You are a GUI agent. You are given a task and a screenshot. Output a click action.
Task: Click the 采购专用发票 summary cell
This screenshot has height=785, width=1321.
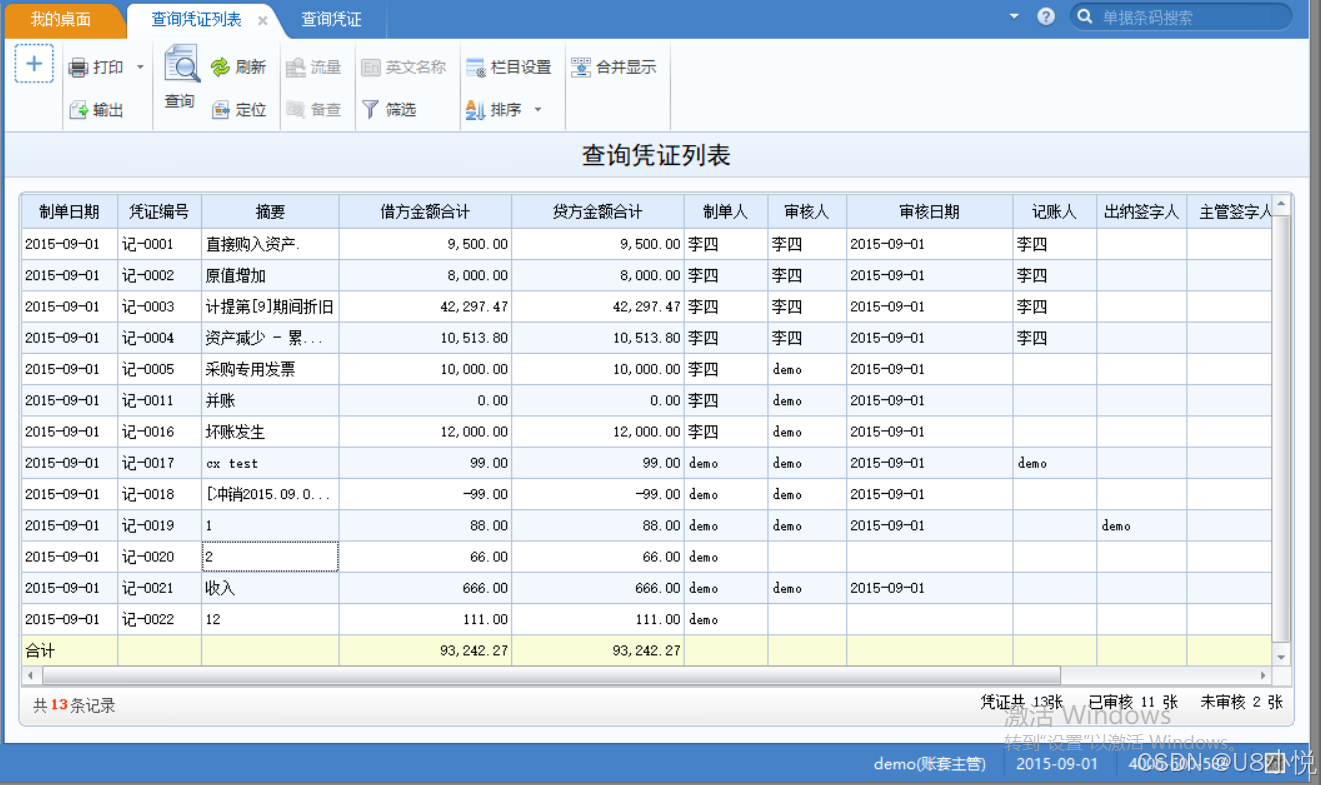270,369
